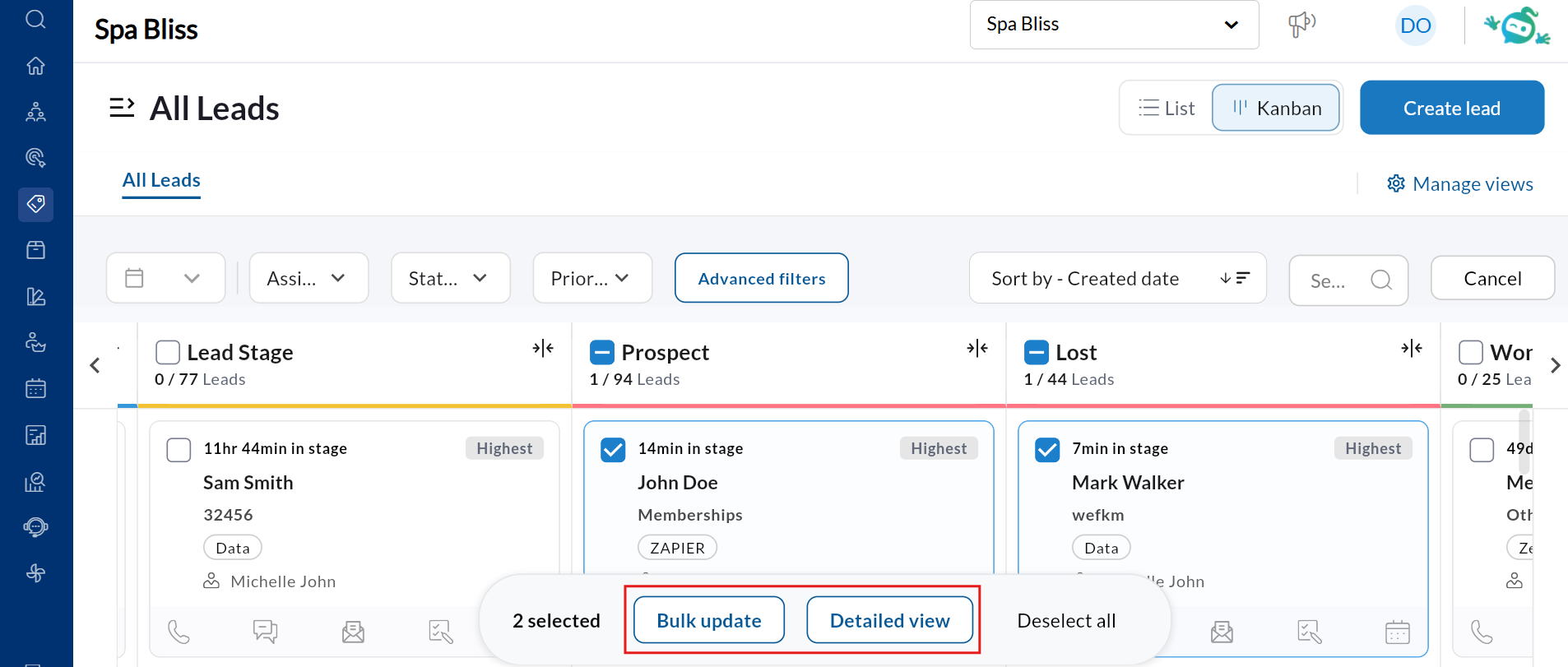The image size is (1568, 667).
Task: Open the calendar icon on Mark Walker card
Action: pos(1398,632)
